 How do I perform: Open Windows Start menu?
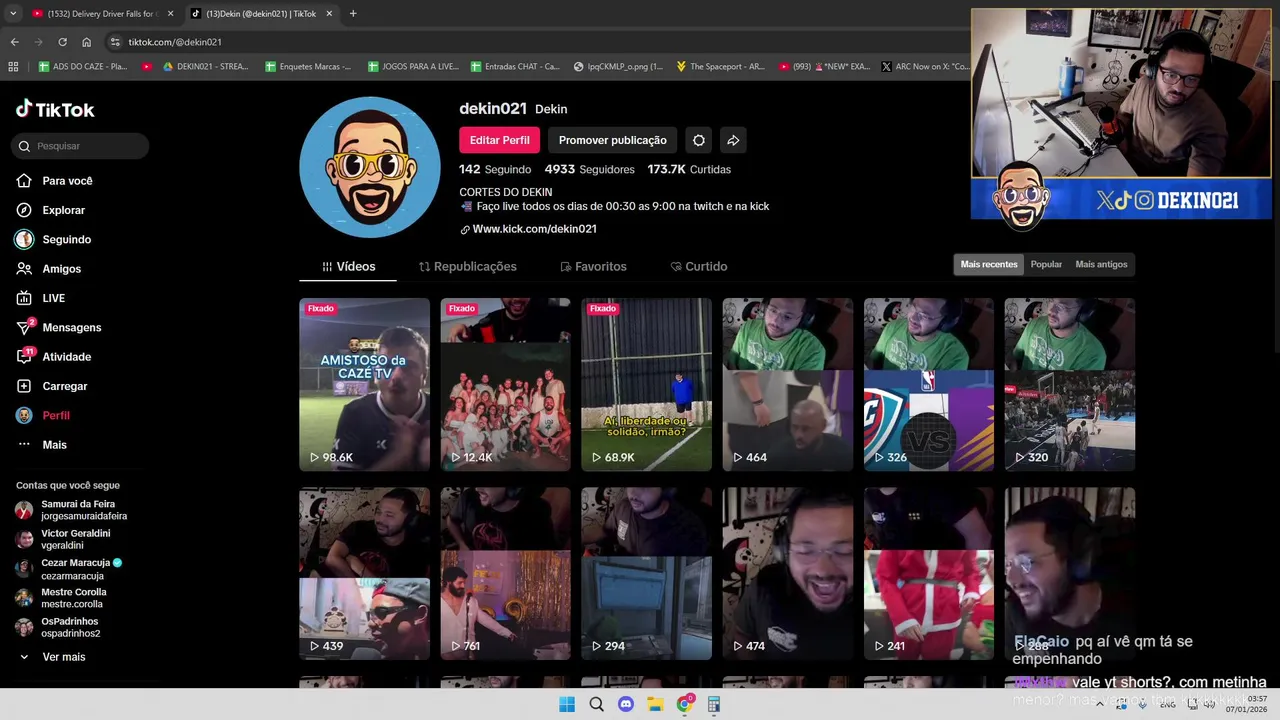pyautogui.click(x=567, y=704)
